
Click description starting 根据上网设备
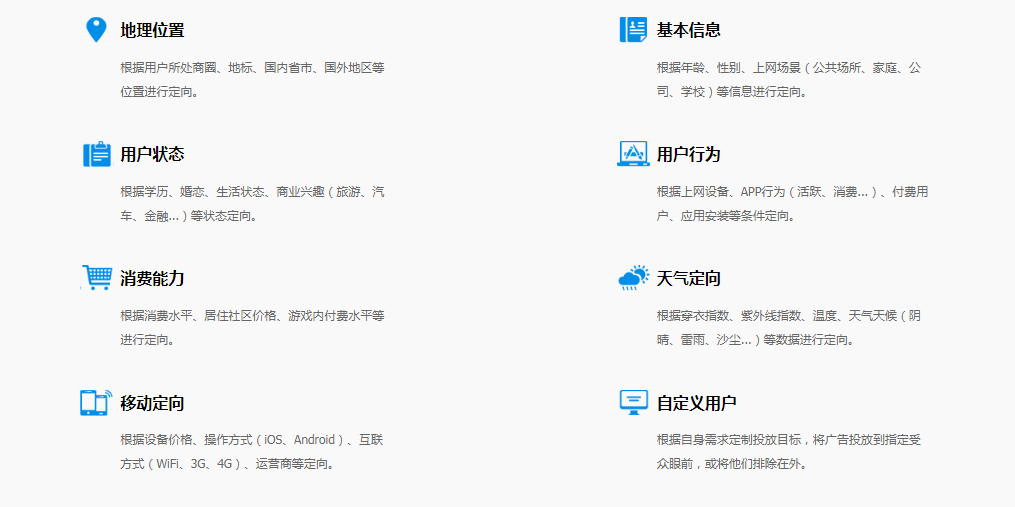pyautogui.click(x=793, y=204)
